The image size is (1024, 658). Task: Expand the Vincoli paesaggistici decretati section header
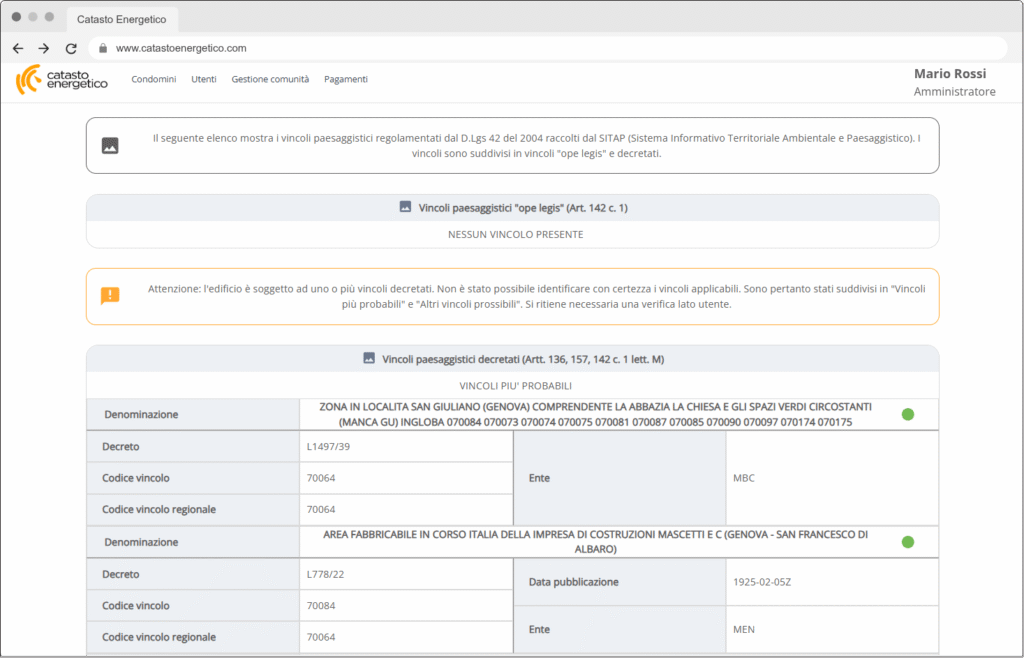click(x=512, y=358)
